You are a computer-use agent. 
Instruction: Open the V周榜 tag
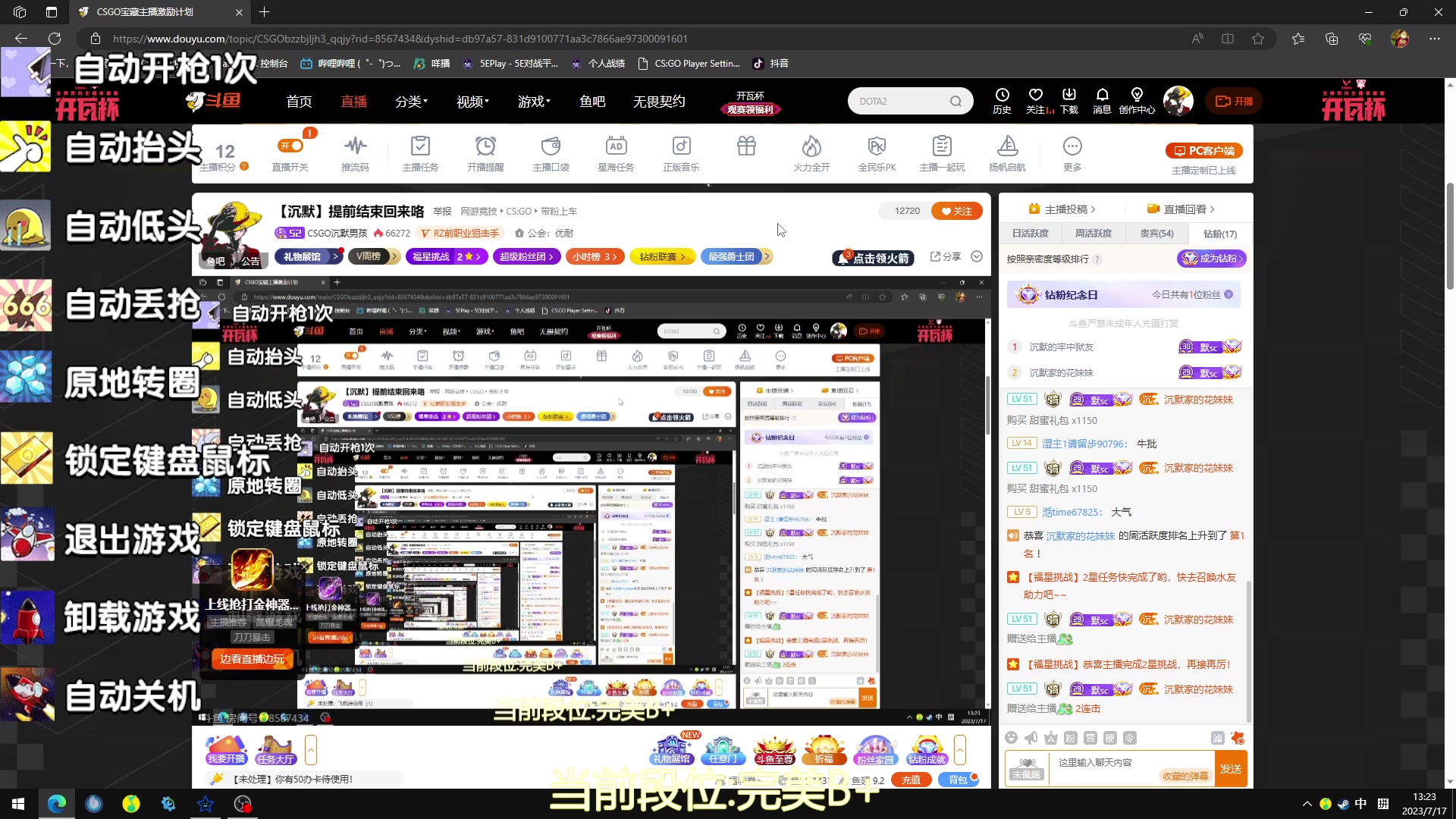pos(373,256)
